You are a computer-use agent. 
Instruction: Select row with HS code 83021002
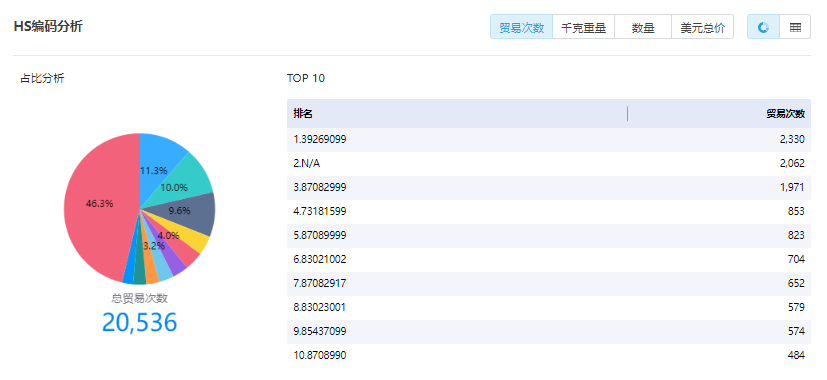point(549,260)
